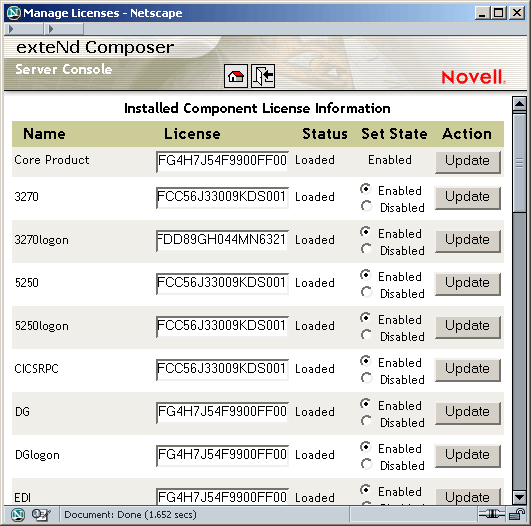Click the Name column header
Viewport: 531px width, 526px height.
44,134
